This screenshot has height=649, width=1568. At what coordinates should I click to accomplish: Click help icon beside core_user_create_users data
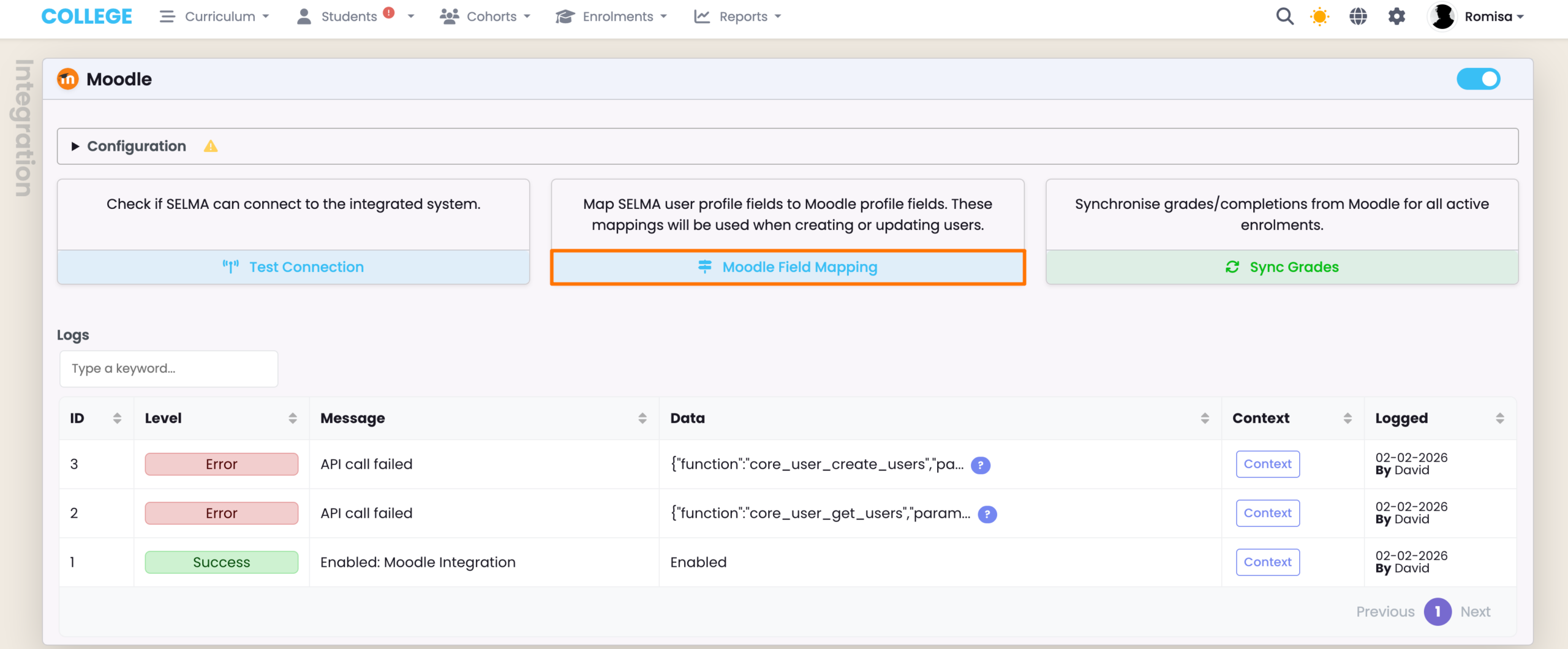[980, 465]
